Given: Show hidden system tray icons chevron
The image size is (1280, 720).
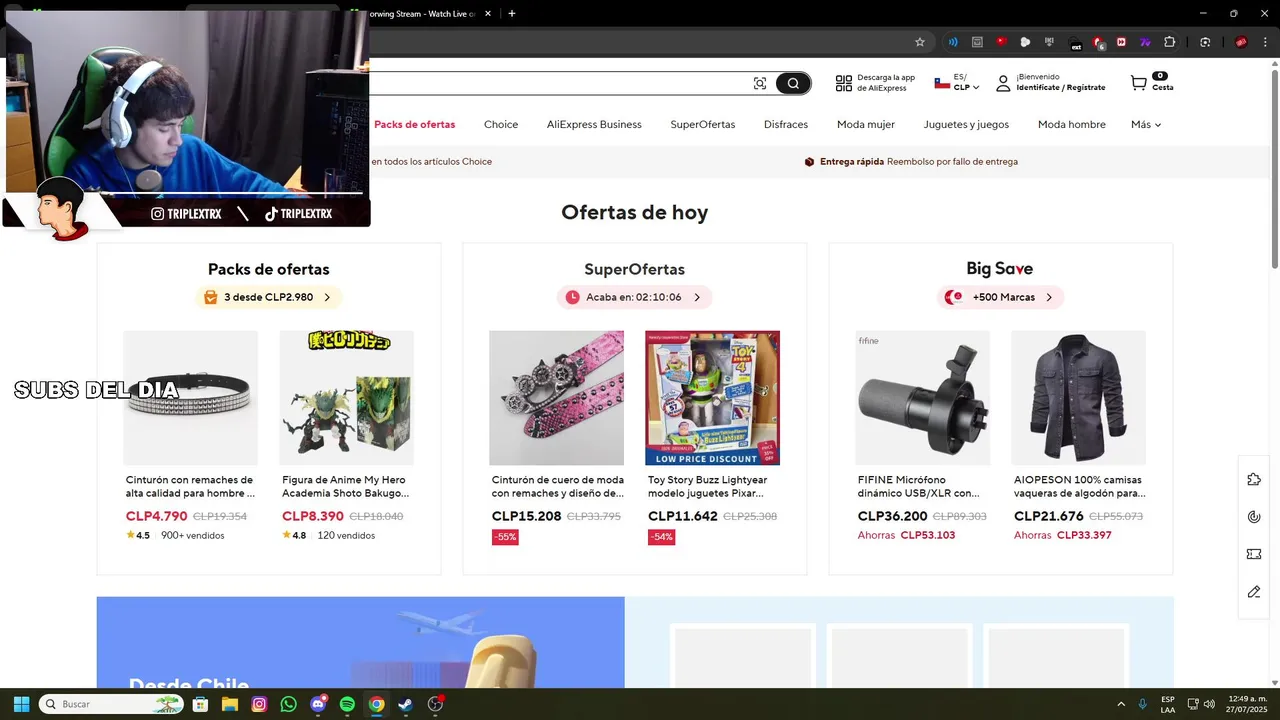Looking at the screenshot, I should (1121, 704).
